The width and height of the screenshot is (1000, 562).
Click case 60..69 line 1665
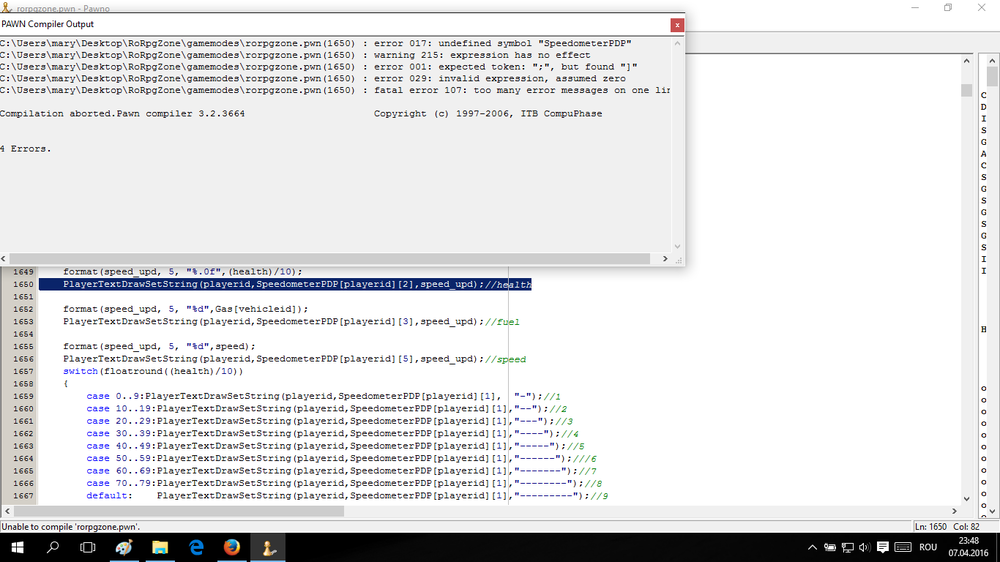pos(341,471)
